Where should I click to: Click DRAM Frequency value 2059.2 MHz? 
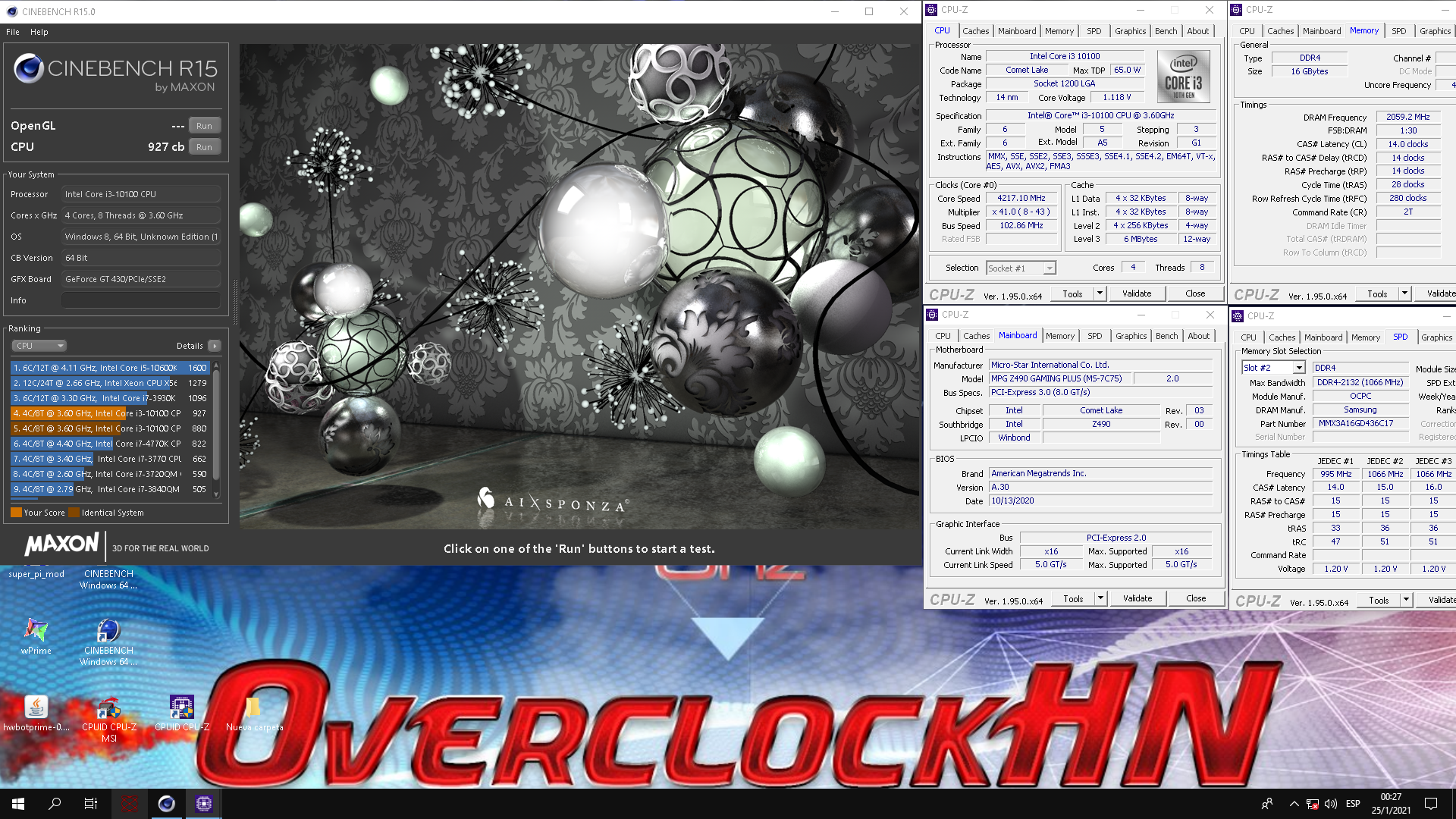coord(1407,117)
